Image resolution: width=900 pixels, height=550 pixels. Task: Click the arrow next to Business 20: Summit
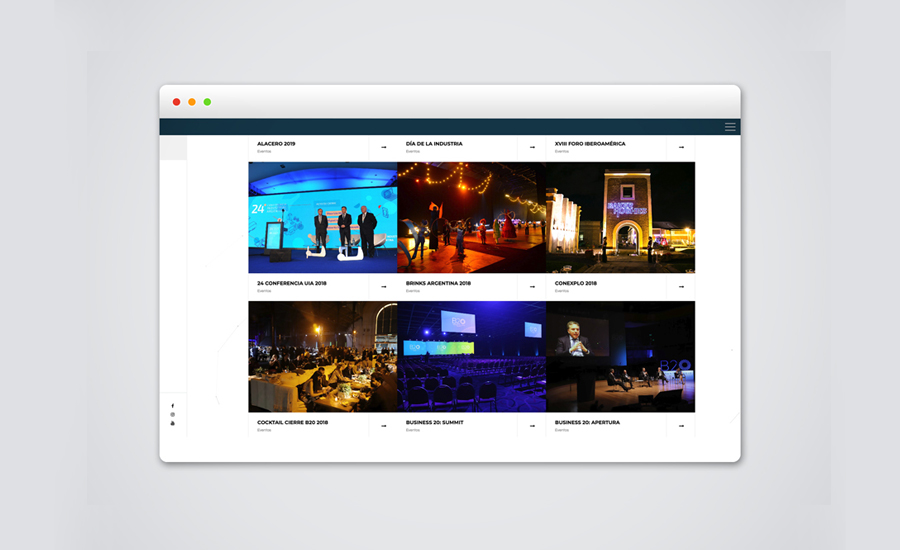coord(532,426)
